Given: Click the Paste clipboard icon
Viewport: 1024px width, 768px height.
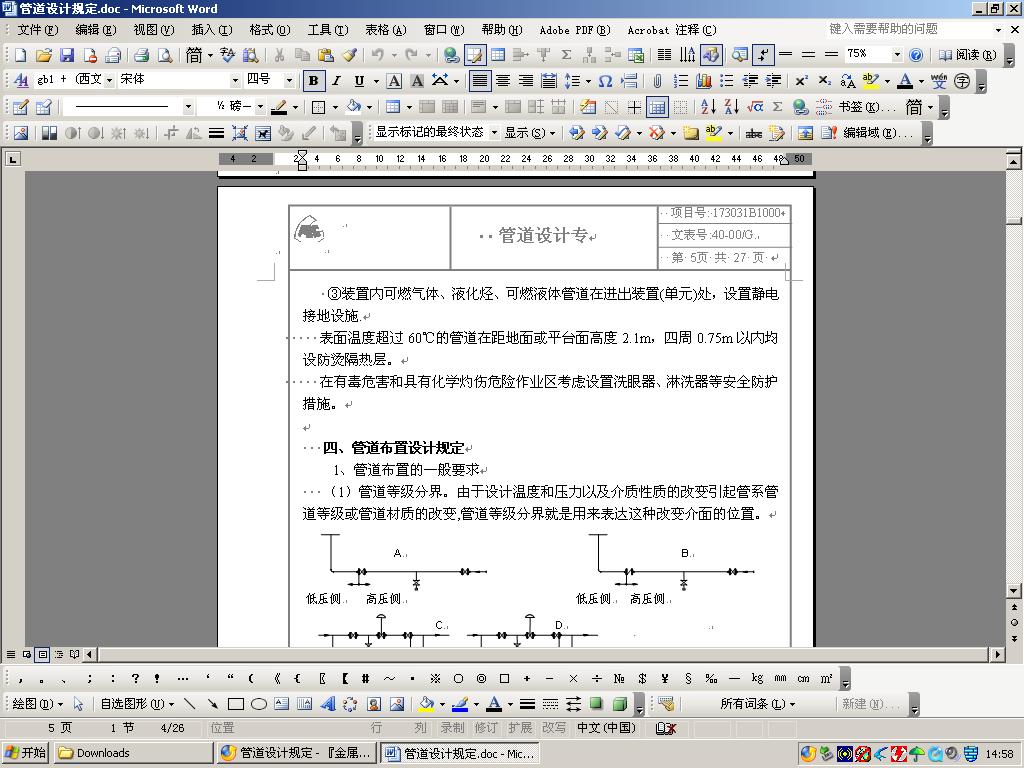Looking at the screenshot, I should tap(325, 56).
